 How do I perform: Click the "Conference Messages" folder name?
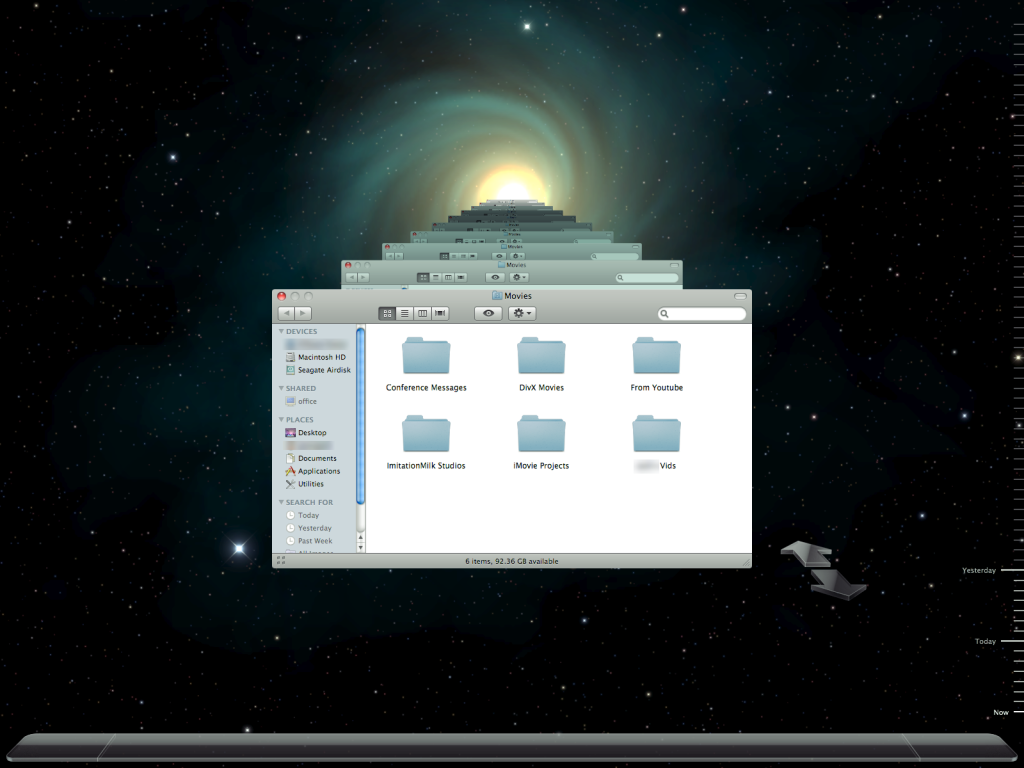click(x=426, y=388)
